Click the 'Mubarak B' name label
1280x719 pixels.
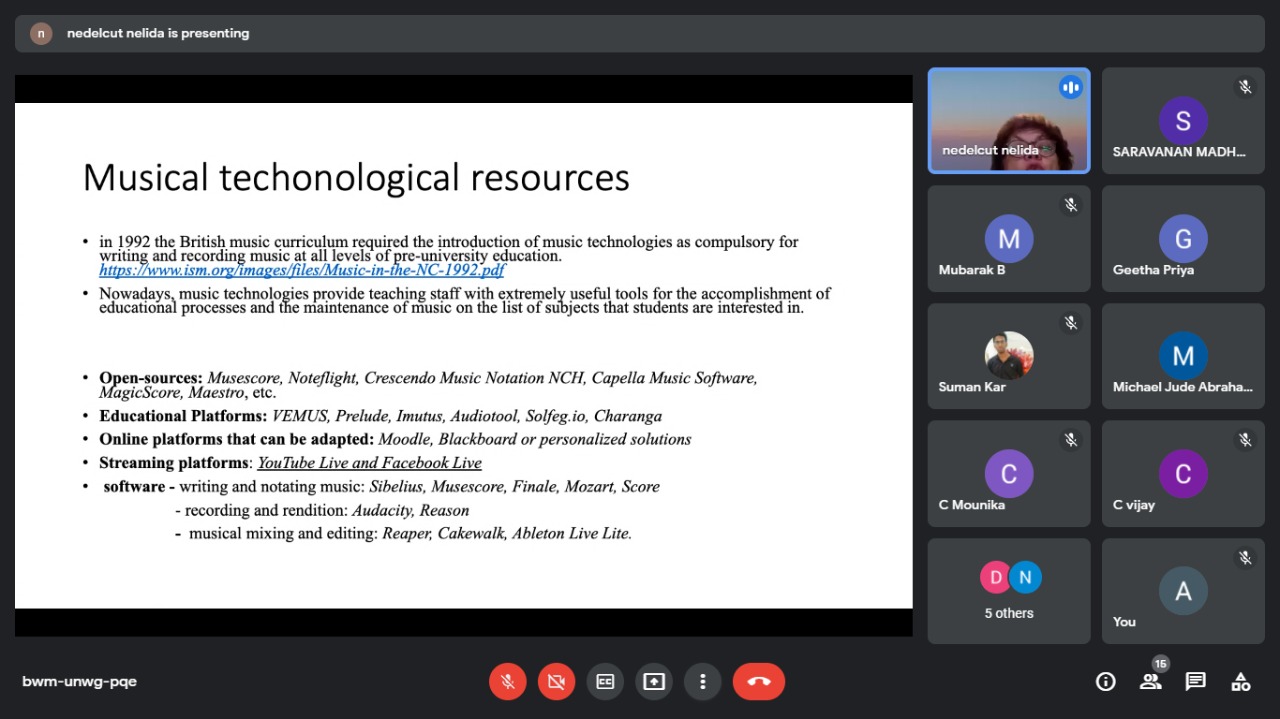pyautogui.click(x=972, y=270)
